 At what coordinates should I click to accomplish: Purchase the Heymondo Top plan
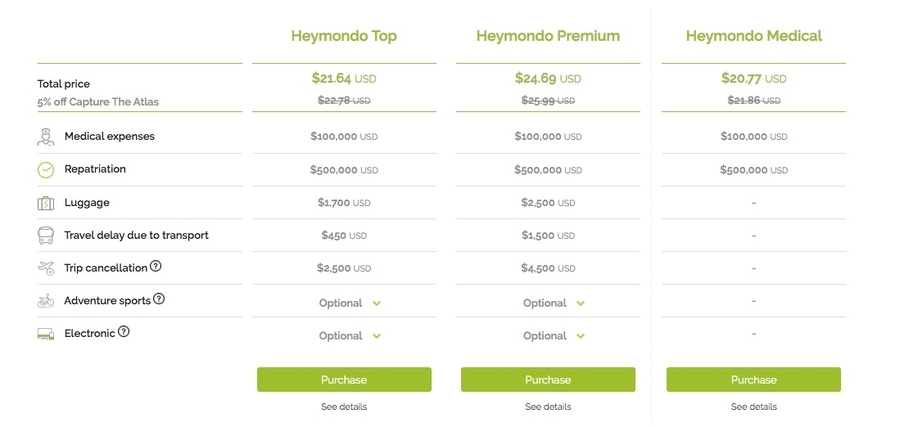(344, 380)
